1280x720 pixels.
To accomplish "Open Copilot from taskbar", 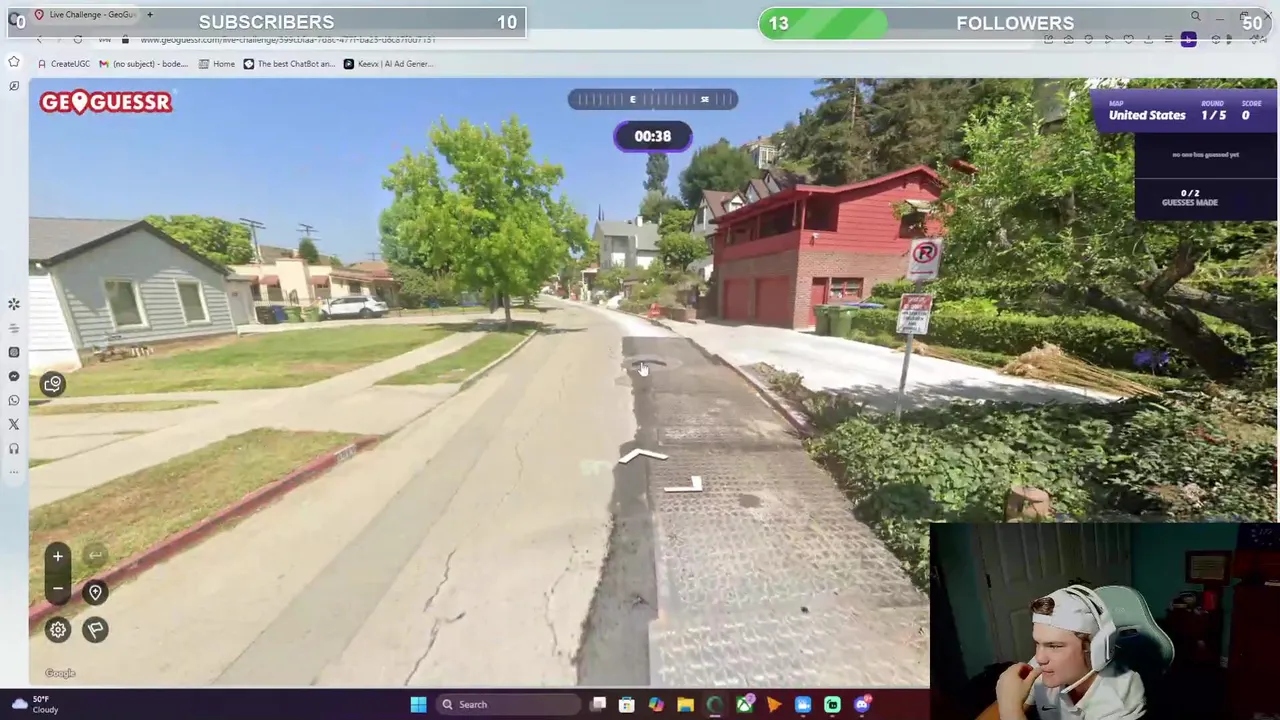I will 656,704.
